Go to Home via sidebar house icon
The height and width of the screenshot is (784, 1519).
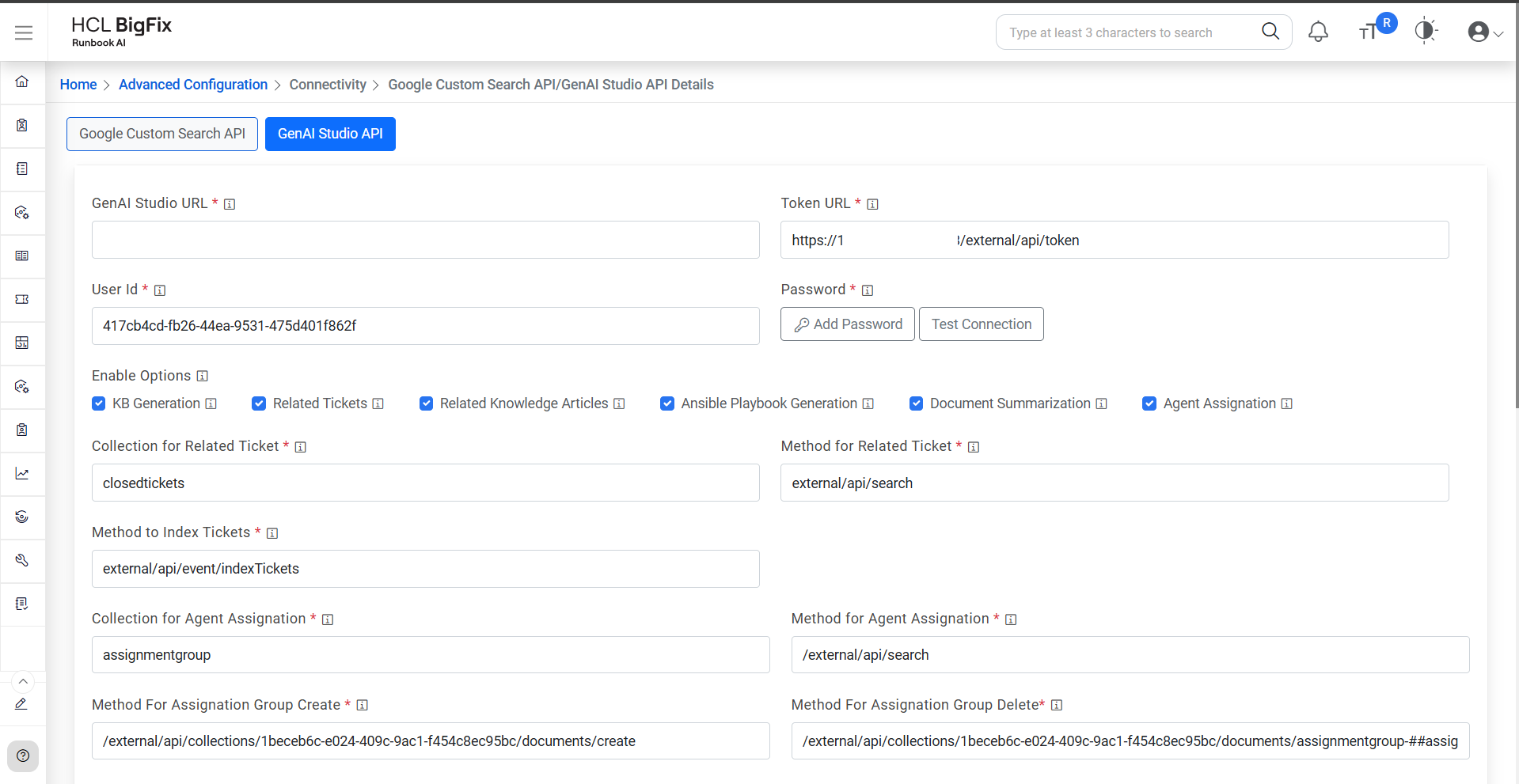(22, 81)
